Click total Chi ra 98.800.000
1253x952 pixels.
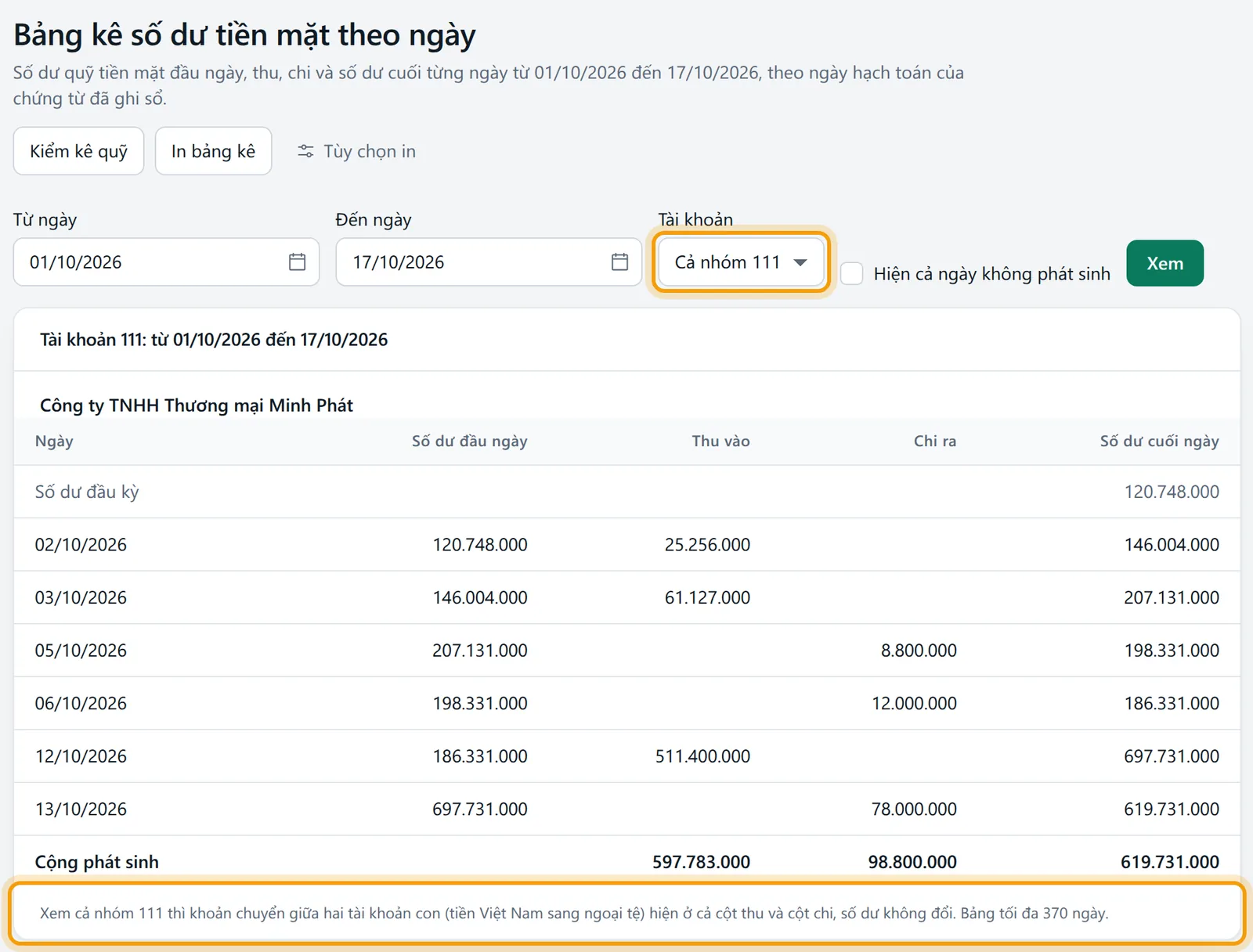(912, 862)
